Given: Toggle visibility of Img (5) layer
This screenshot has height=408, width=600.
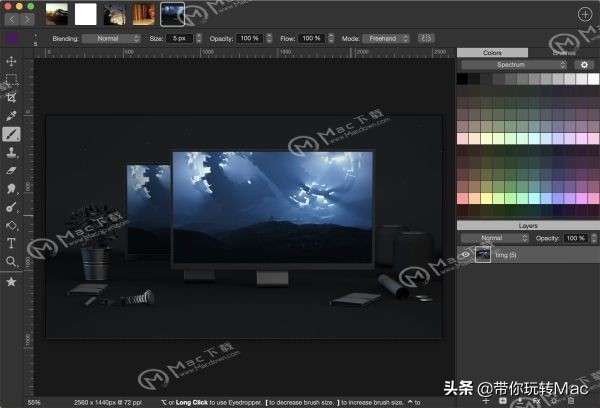Looking at the screenshot, I should (x=465, y=255).
